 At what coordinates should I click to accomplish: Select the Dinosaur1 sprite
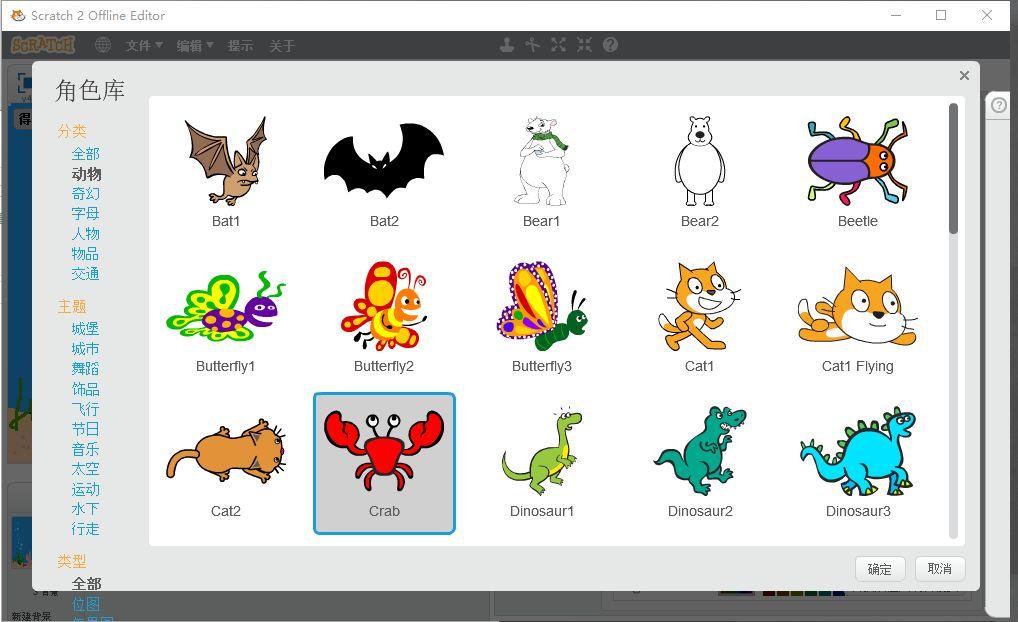coord(541,464)
